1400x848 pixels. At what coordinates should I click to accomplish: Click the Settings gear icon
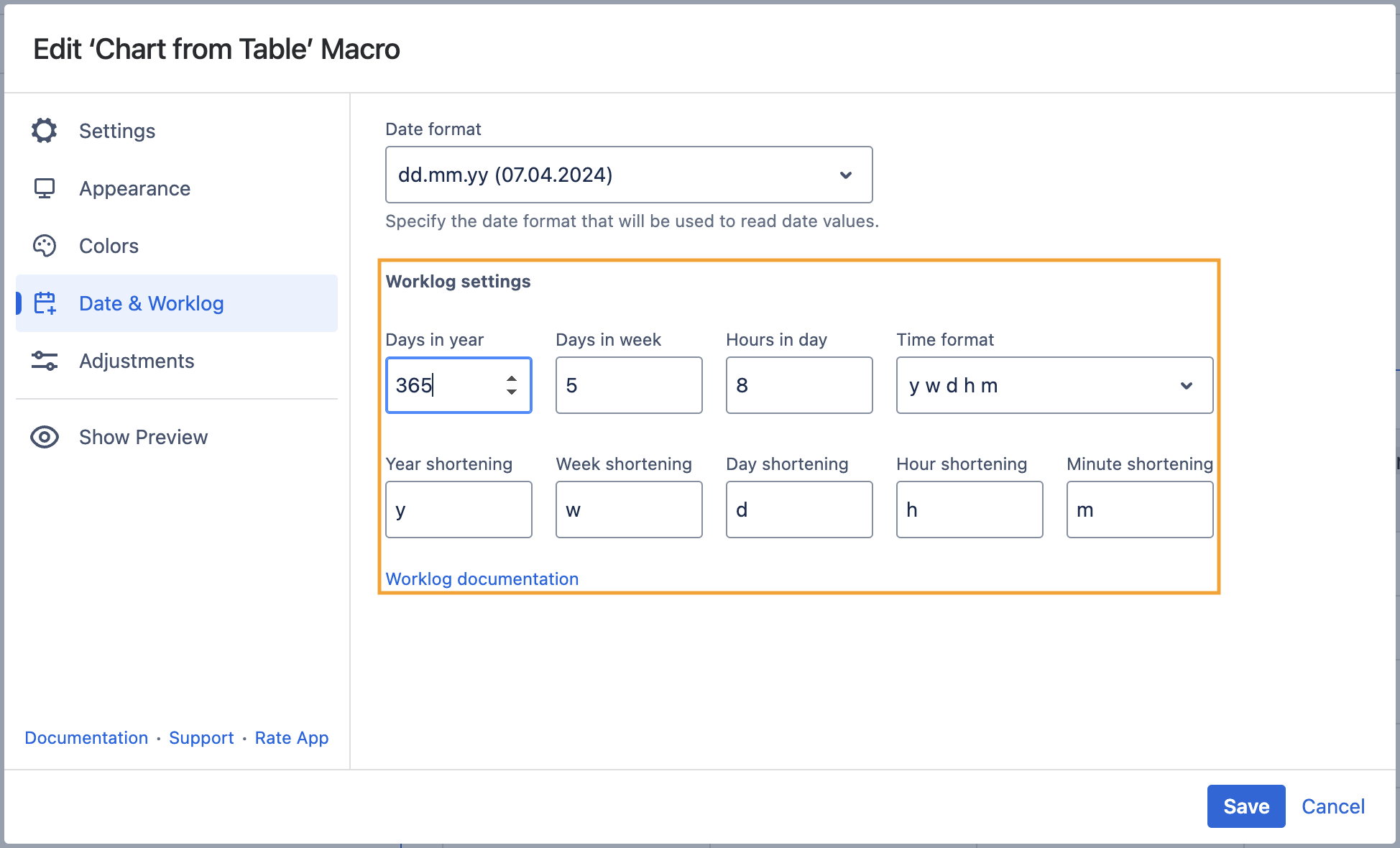click(44, 131)
